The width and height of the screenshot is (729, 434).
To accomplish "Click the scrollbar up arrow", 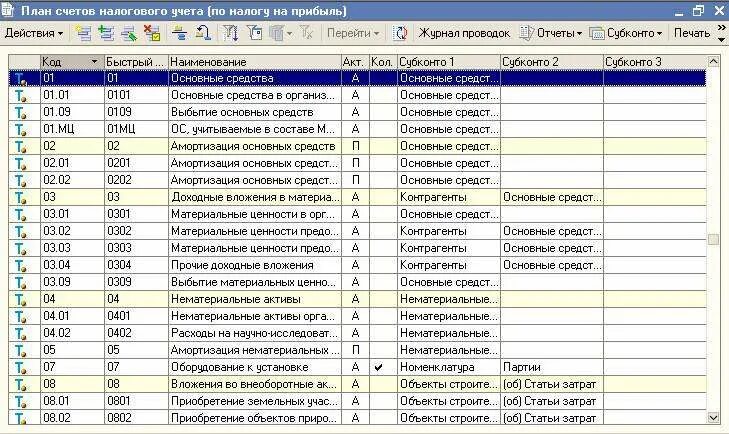I will [x=713, y=61].
